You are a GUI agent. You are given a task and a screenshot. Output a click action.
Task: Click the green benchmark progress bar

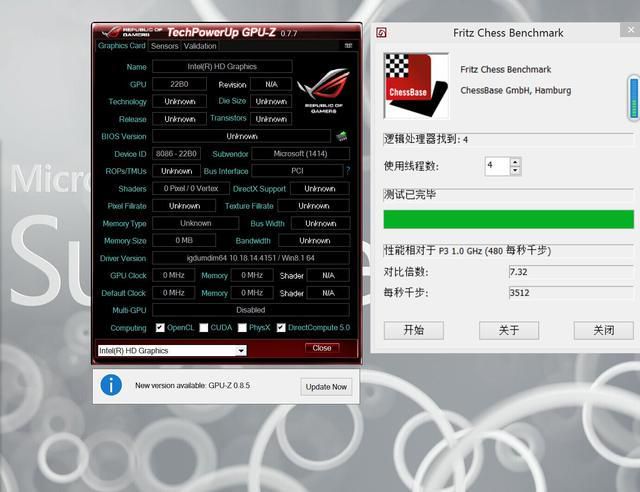[x=509, y=219]
